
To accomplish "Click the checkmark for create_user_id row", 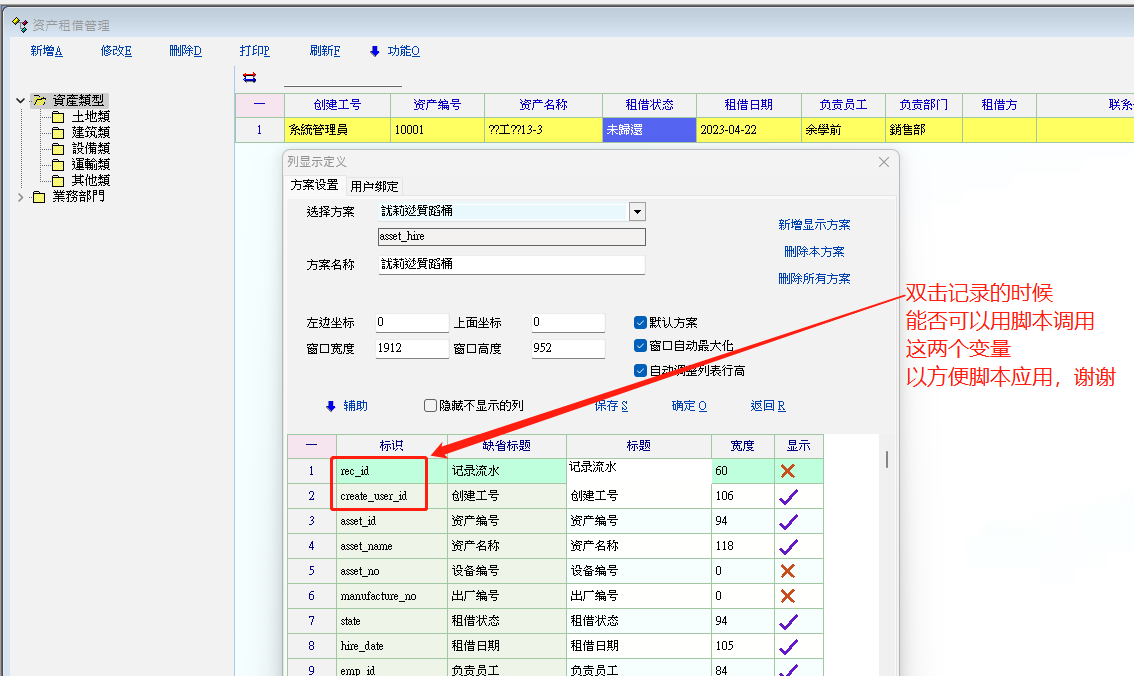I will (x=788, y=496).
